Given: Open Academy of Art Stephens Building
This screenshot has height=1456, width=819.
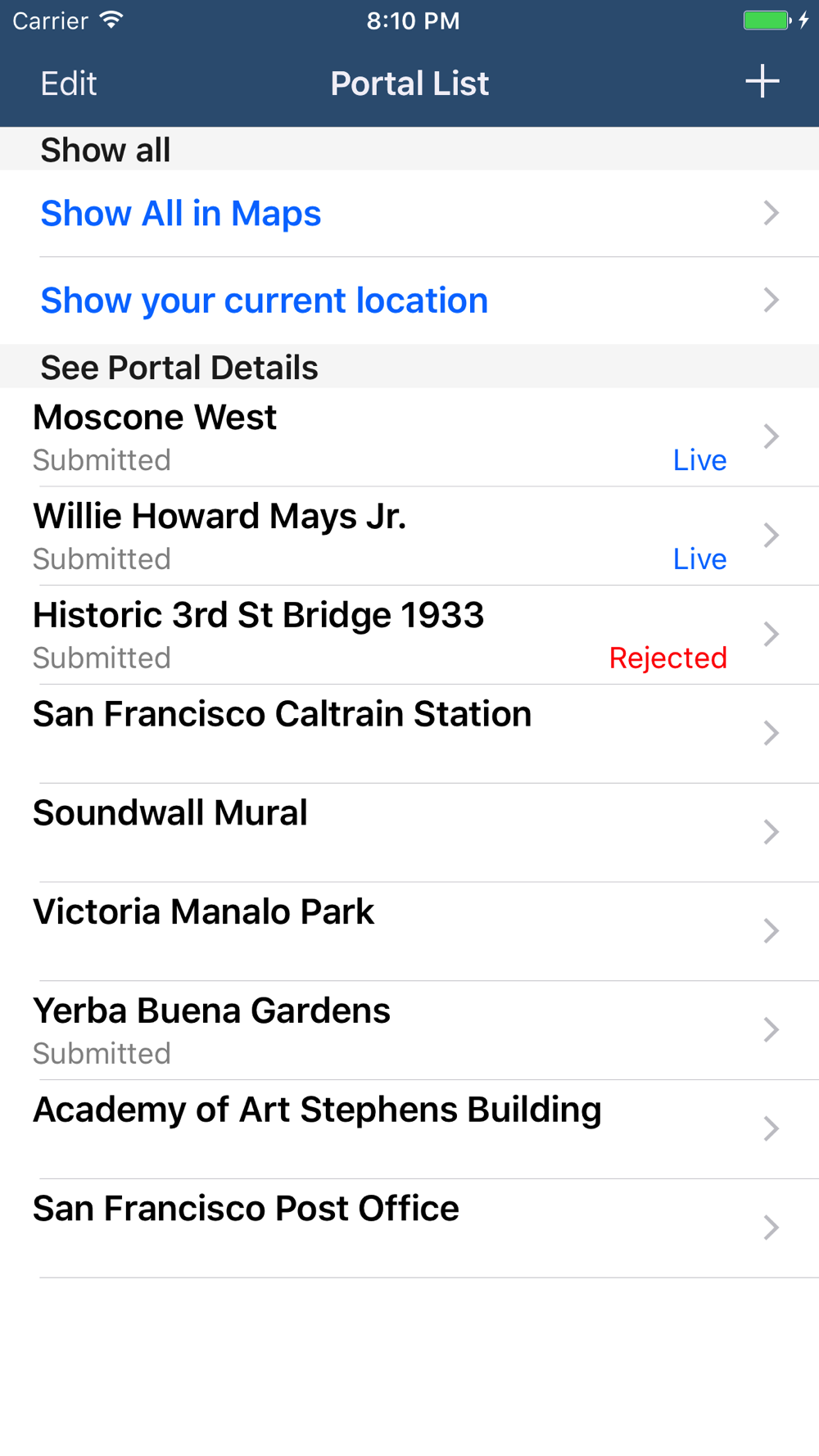Looking at the screenshot, I should click(x=318, y=1110).
